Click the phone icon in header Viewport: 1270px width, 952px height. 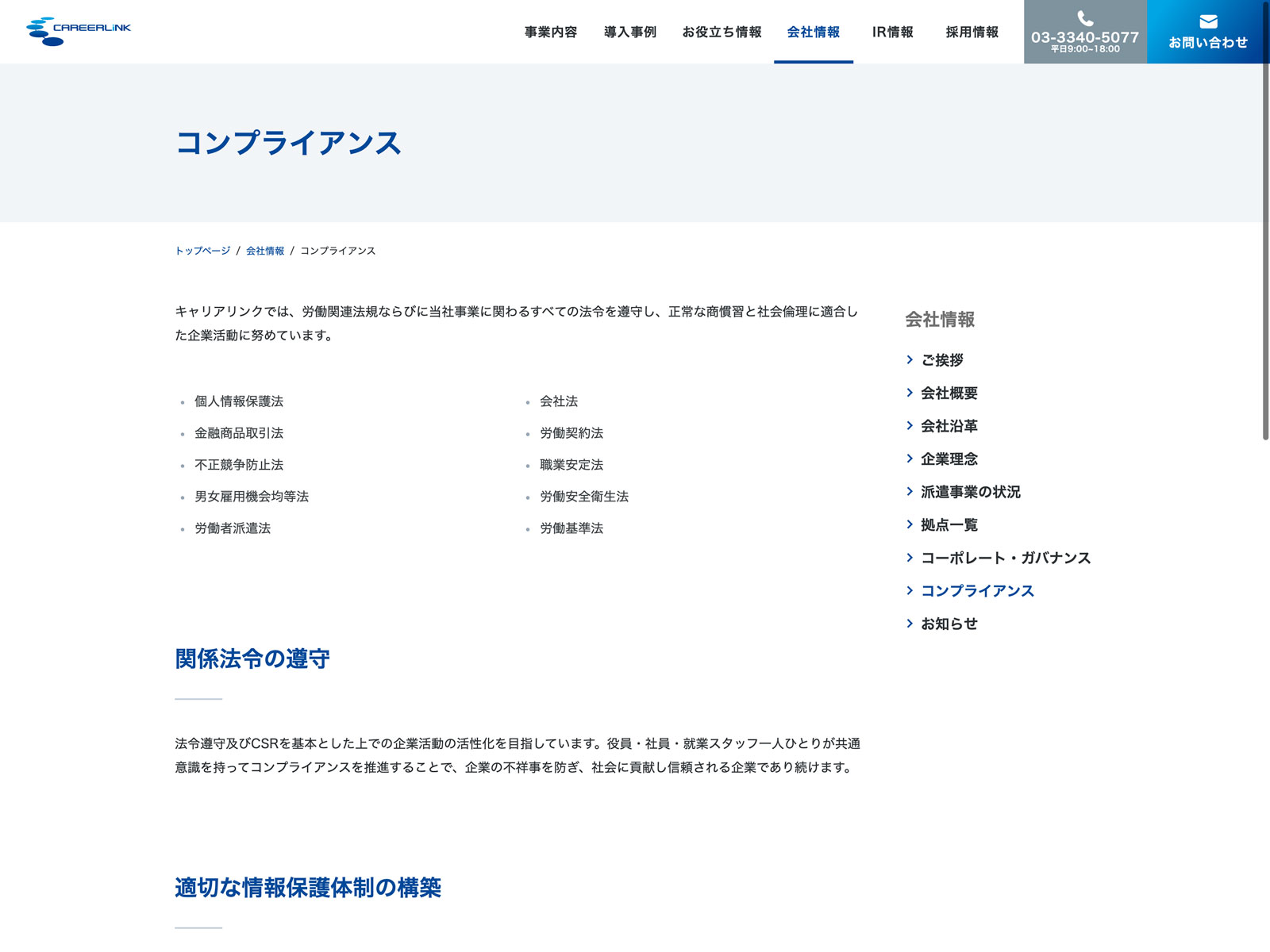click(1084, 19)
